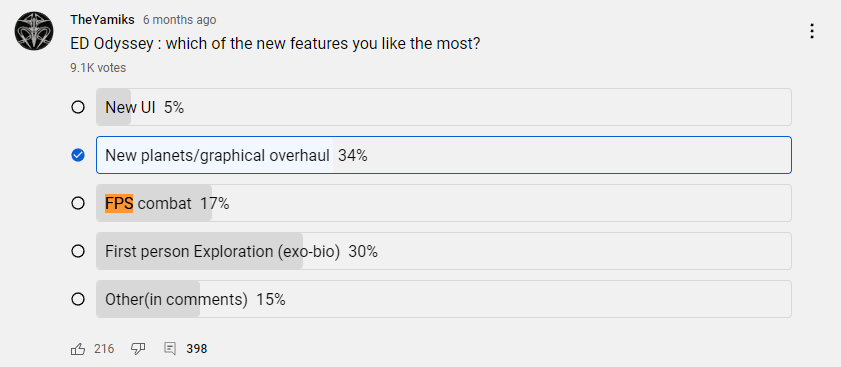Click the 216 likes count

click(104, 349)
